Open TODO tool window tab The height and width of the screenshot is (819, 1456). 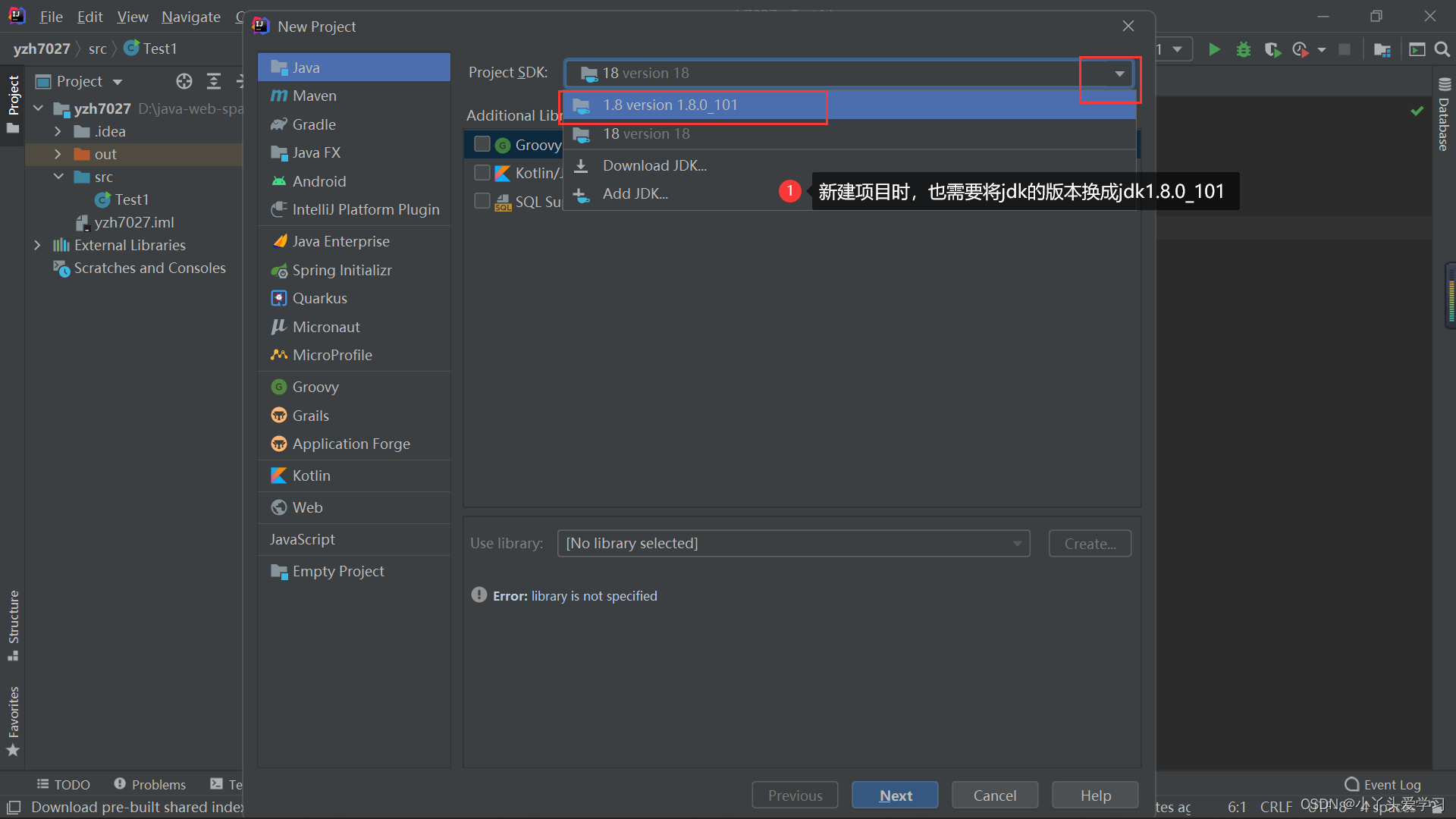pos(63,784)
